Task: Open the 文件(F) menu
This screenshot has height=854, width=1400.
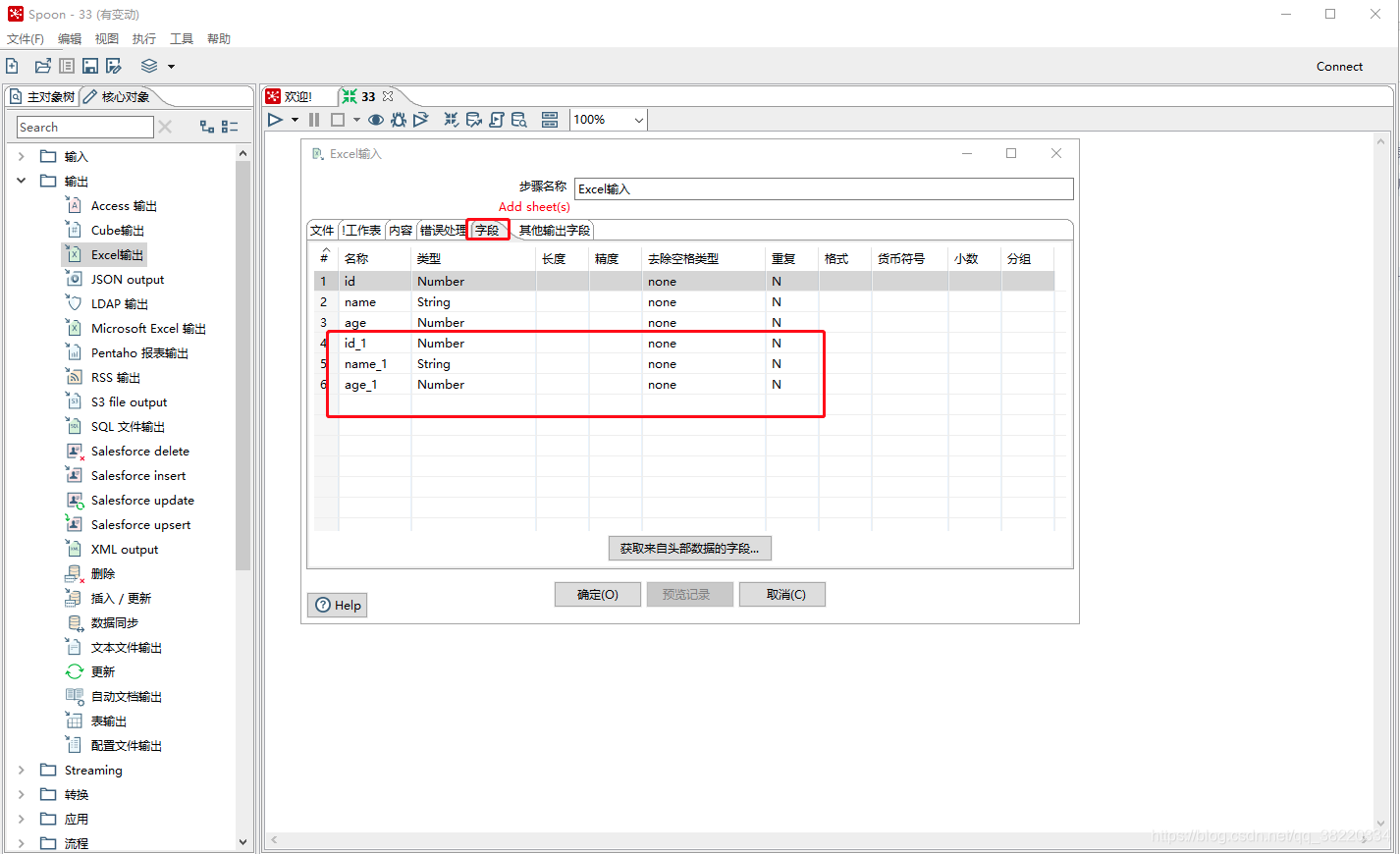Action: tap(26, 38)
